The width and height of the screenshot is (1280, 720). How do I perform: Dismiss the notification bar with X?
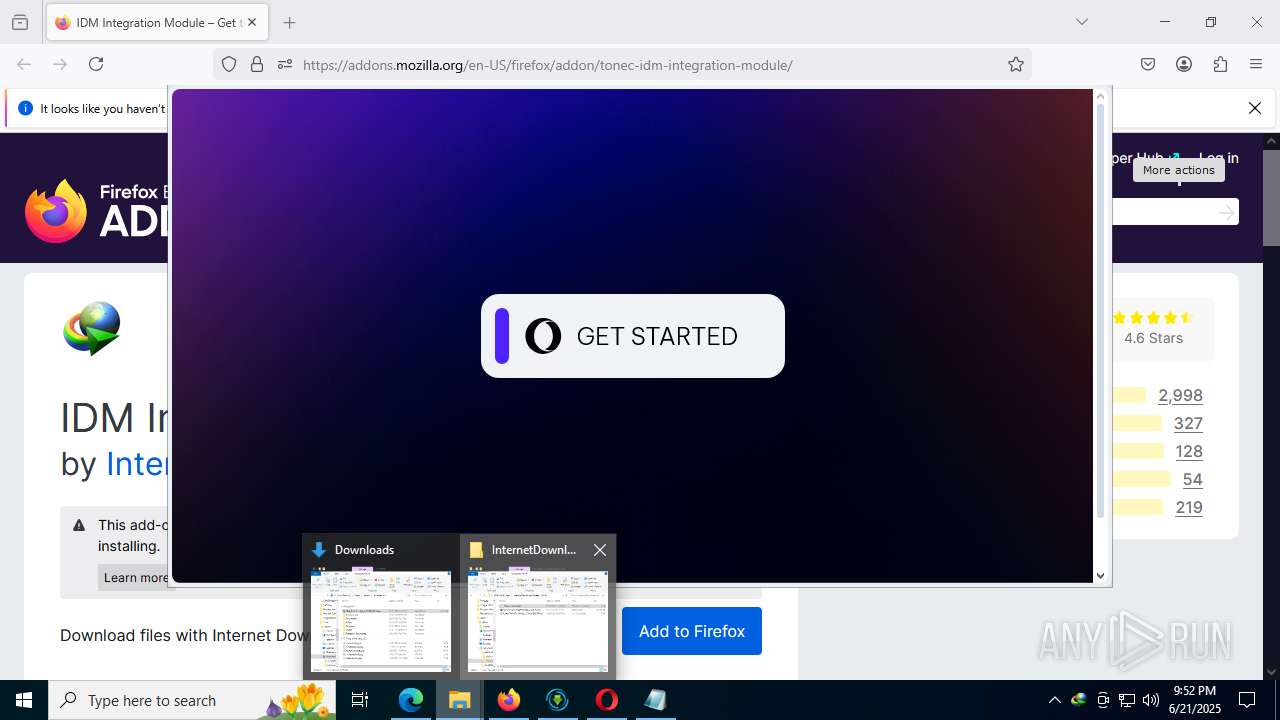pos(1255,108)
